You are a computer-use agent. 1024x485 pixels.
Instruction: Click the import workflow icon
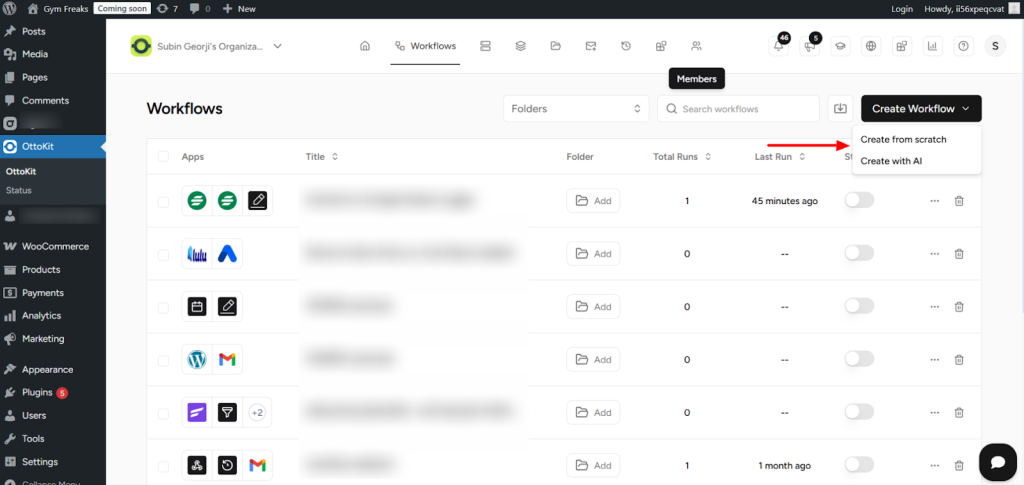coord(840,109)
